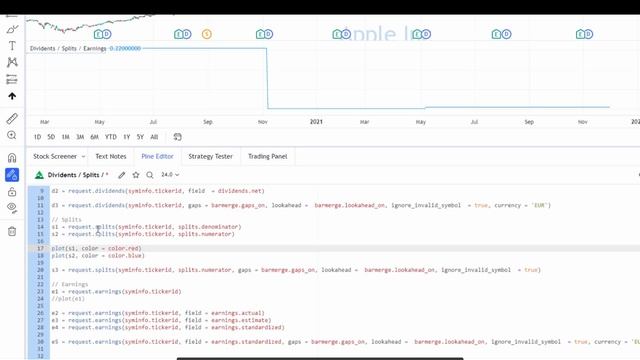640x360 pixels.
Task: Set chart range to All
Action: click(x=154, y=137)
